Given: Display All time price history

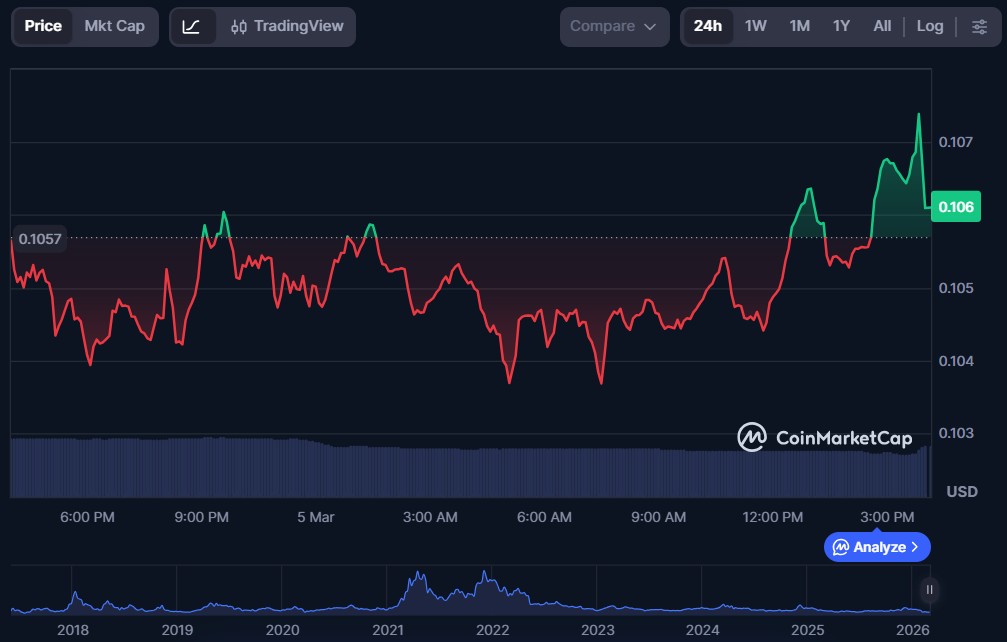Looking at the screenshot, I should (882, 27).
